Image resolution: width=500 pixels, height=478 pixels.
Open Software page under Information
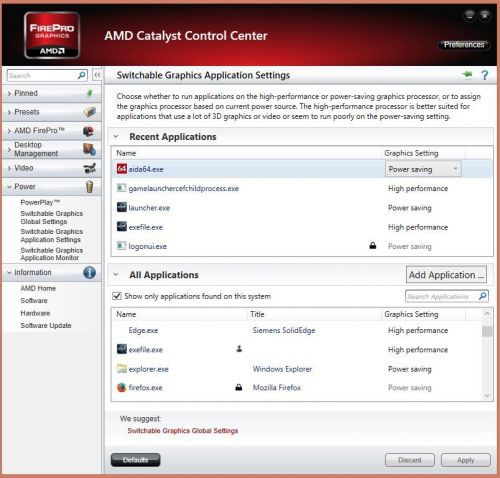(x=34, y=300)
